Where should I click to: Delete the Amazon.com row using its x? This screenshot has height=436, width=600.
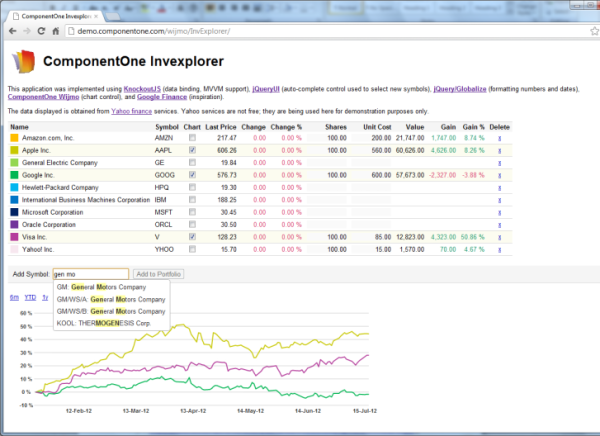pyautogui.click(x=499, y=137)
